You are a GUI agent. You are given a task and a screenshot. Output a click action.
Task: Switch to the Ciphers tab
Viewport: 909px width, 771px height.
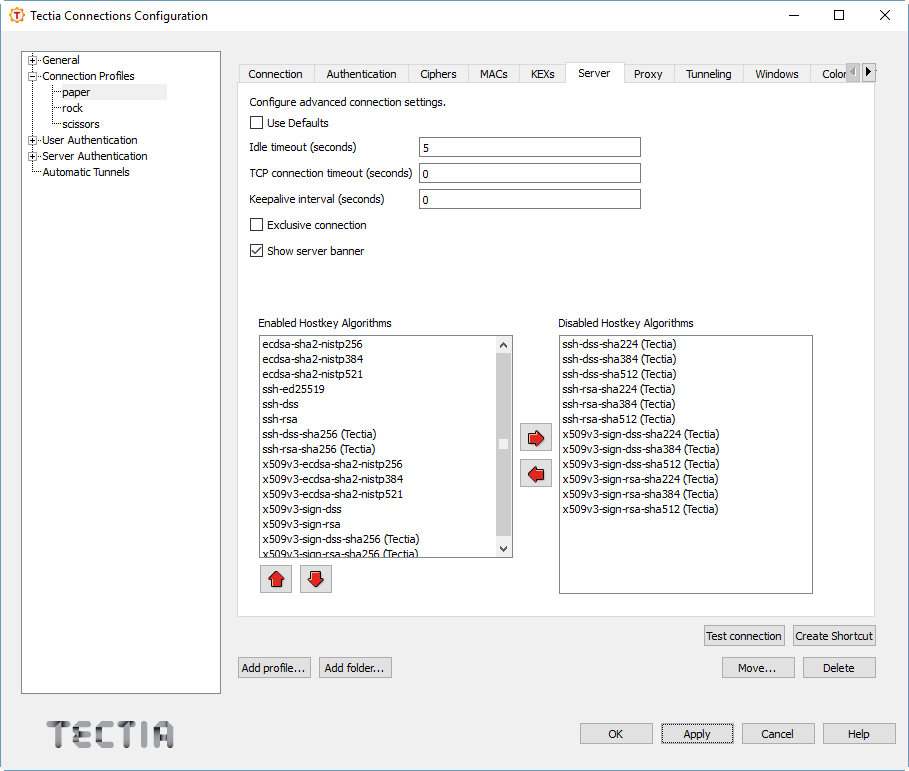pyautogui.click(x=438, y=73)
